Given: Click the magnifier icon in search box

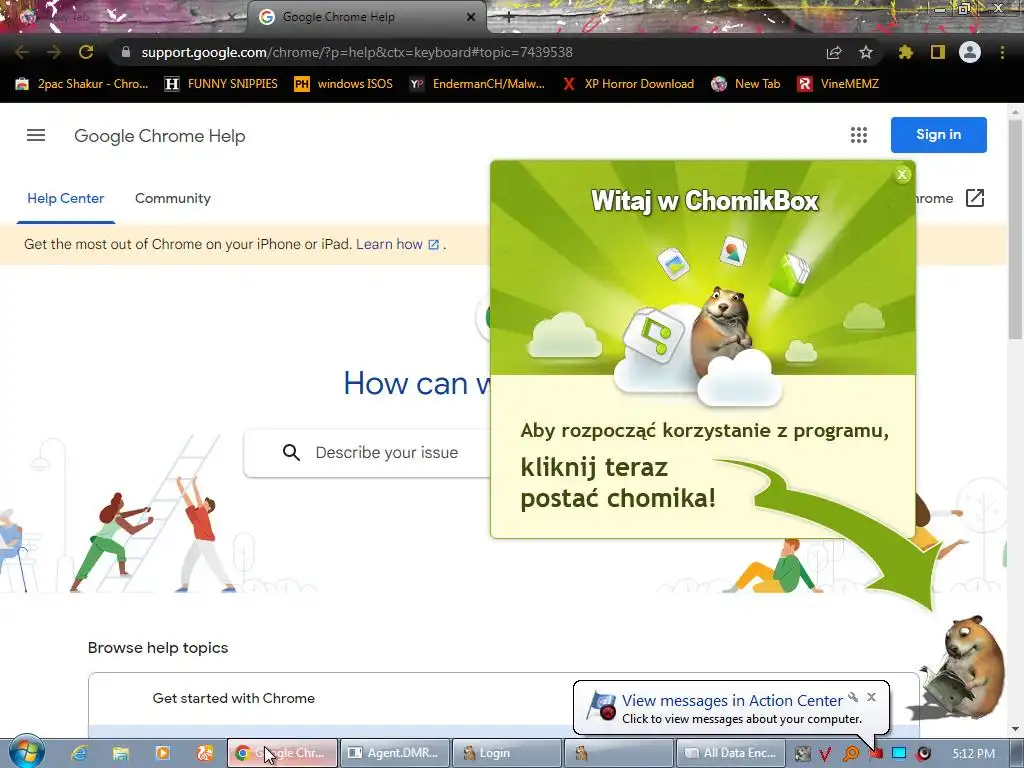Looking at the screenshot, I should tap(291, 453).
